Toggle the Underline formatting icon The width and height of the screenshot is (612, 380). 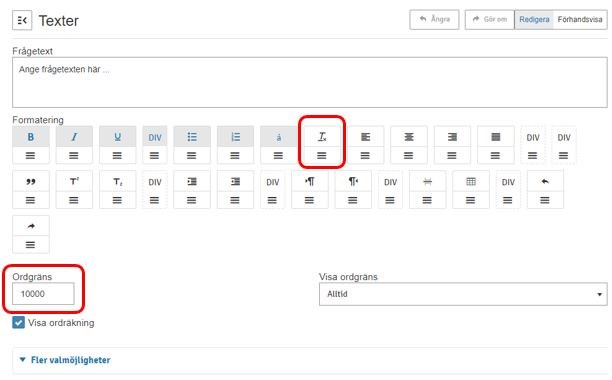click(x=117, y=137)
